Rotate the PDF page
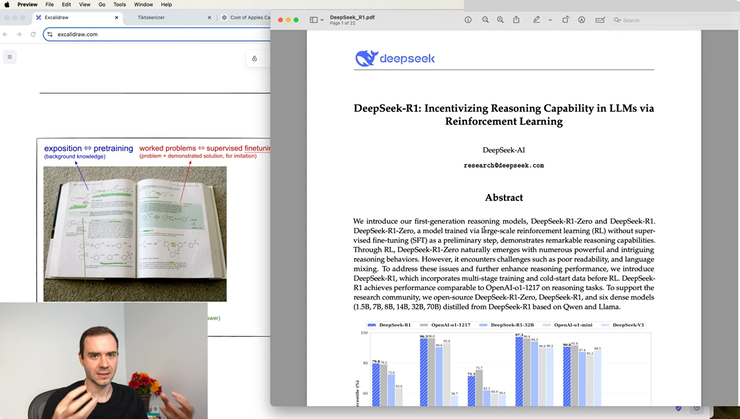The image size is (740, 419). pos(566,20)
